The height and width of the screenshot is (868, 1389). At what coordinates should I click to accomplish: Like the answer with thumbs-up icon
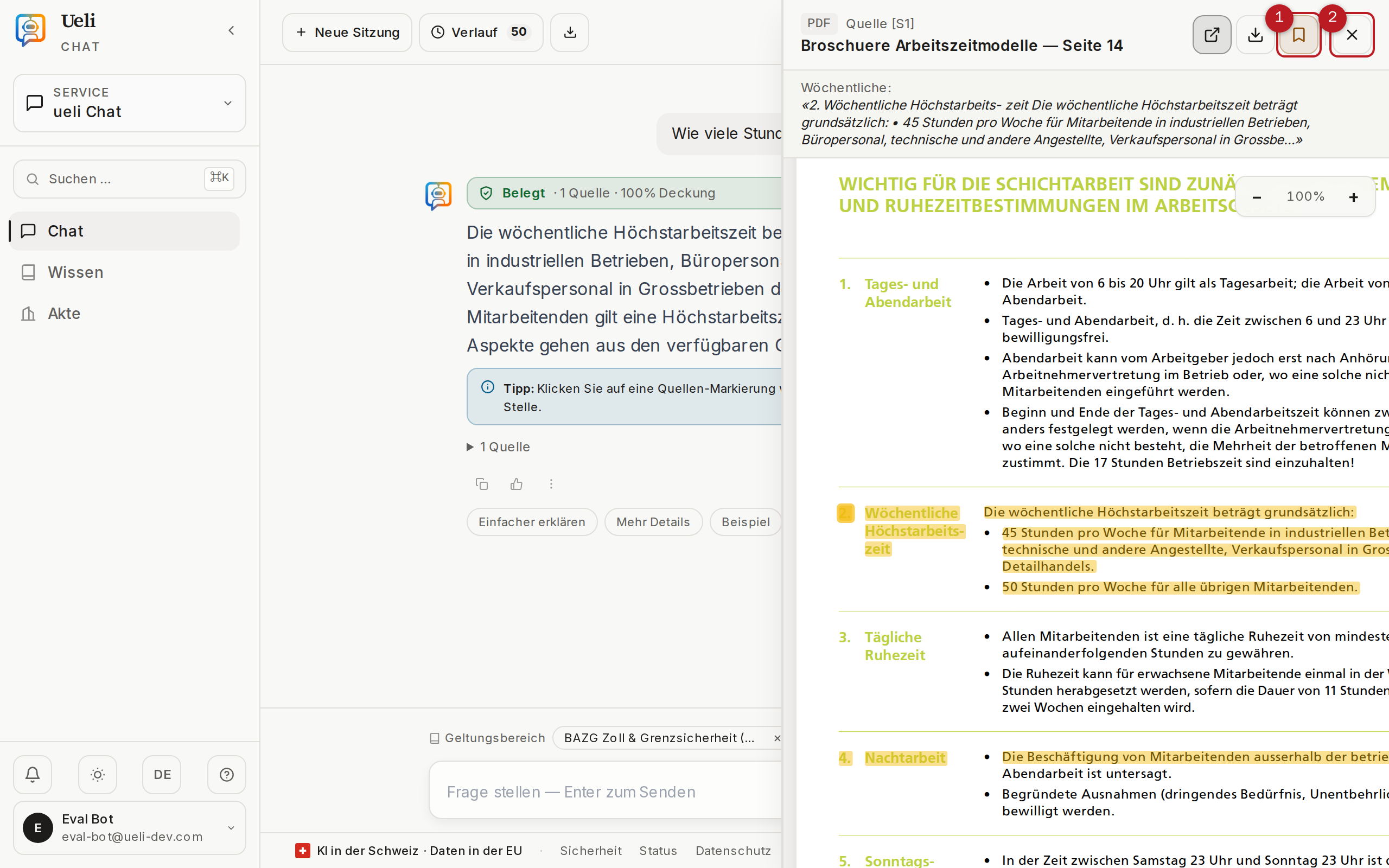click(x=517, y=484)
